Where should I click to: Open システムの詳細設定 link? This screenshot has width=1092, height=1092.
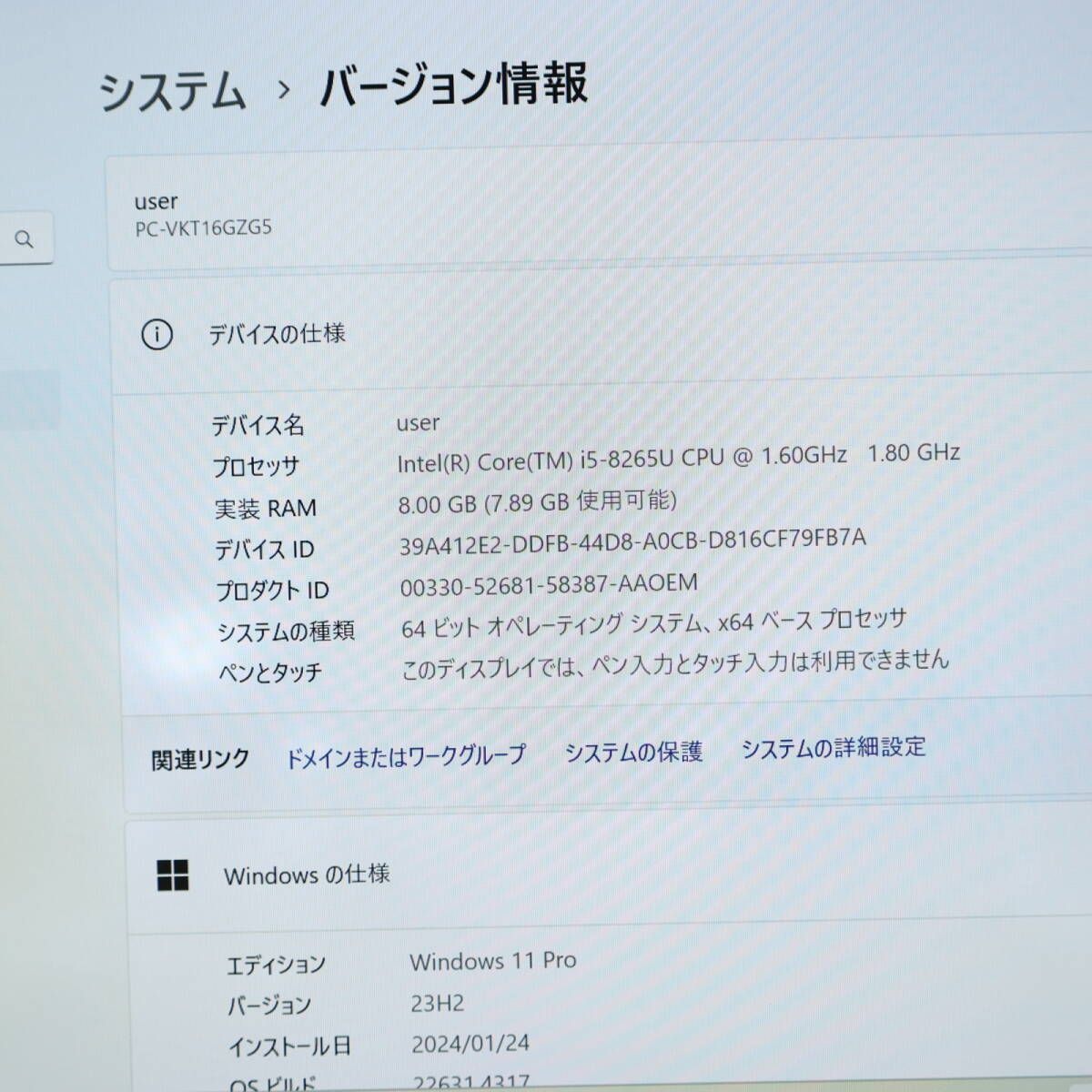[x=834, y=748]
